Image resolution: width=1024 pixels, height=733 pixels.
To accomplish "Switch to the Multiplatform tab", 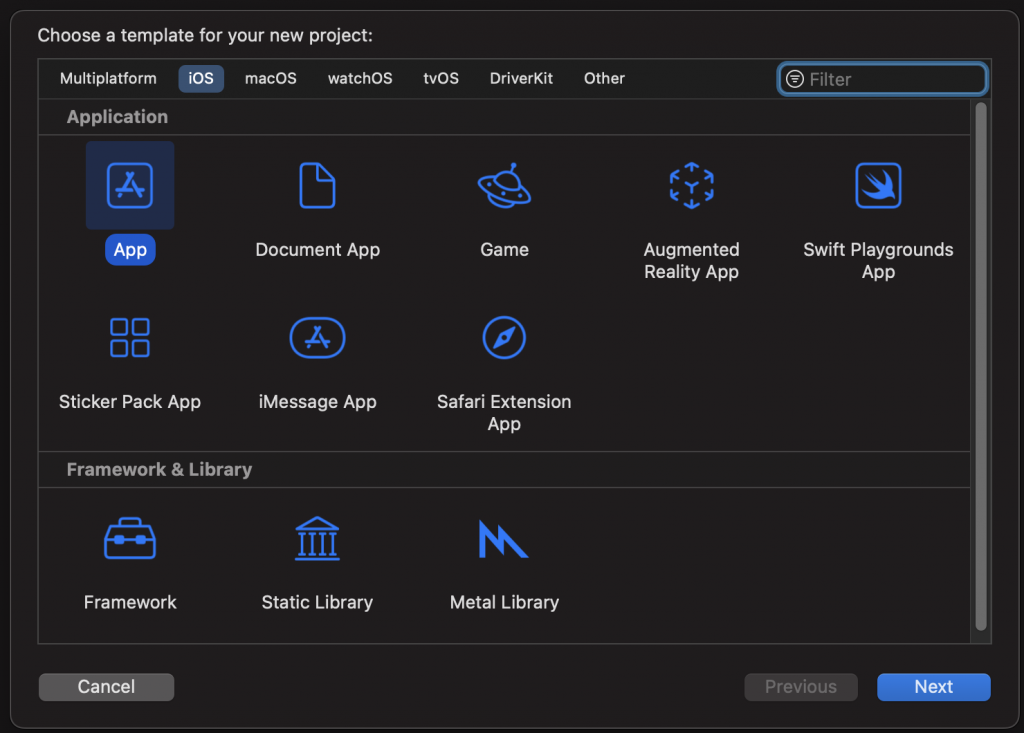I will pyautogui.click(x=108, y=79).
